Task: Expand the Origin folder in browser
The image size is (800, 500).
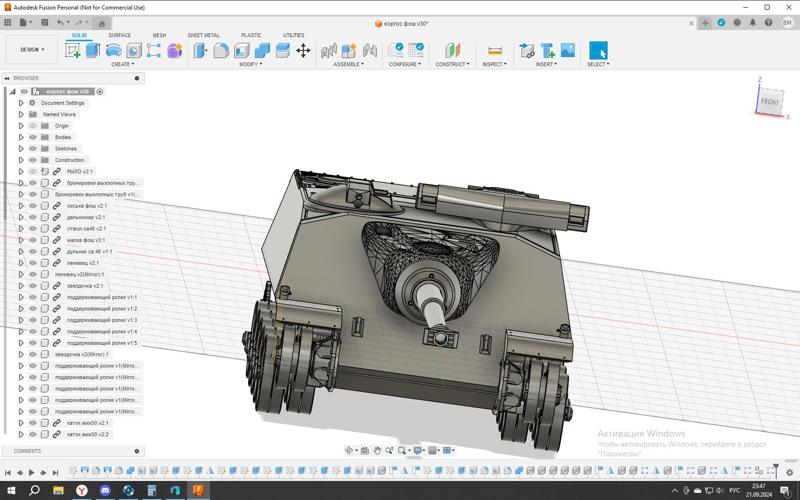Action: click(x=21, y=126)
